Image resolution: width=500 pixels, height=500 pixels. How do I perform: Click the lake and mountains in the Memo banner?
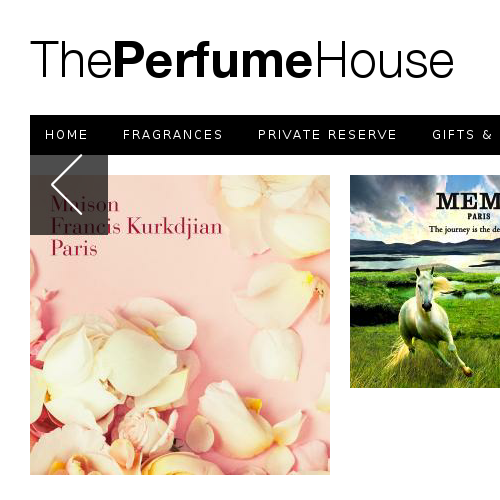(x=425, y=255)
